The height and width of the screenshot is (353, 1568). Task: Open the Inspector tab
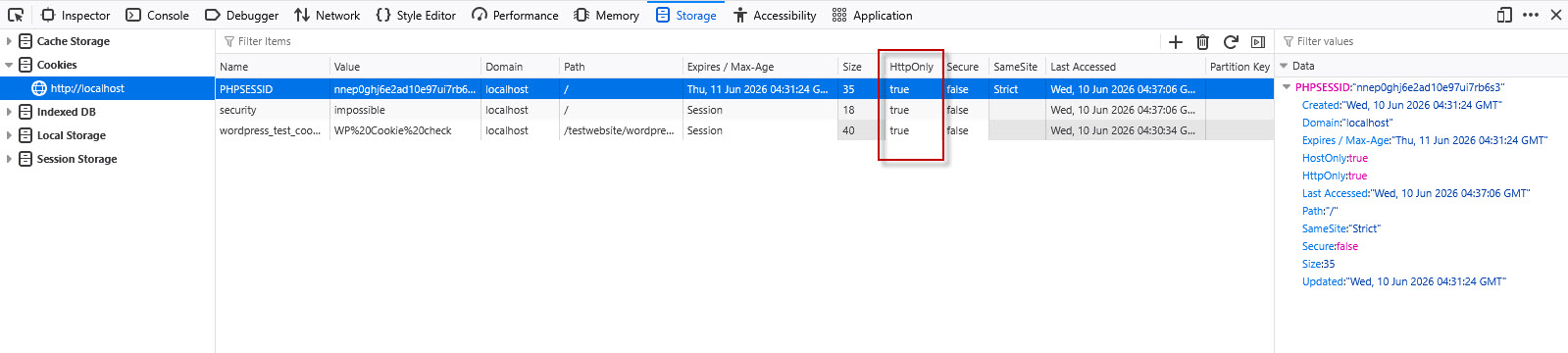76,15
